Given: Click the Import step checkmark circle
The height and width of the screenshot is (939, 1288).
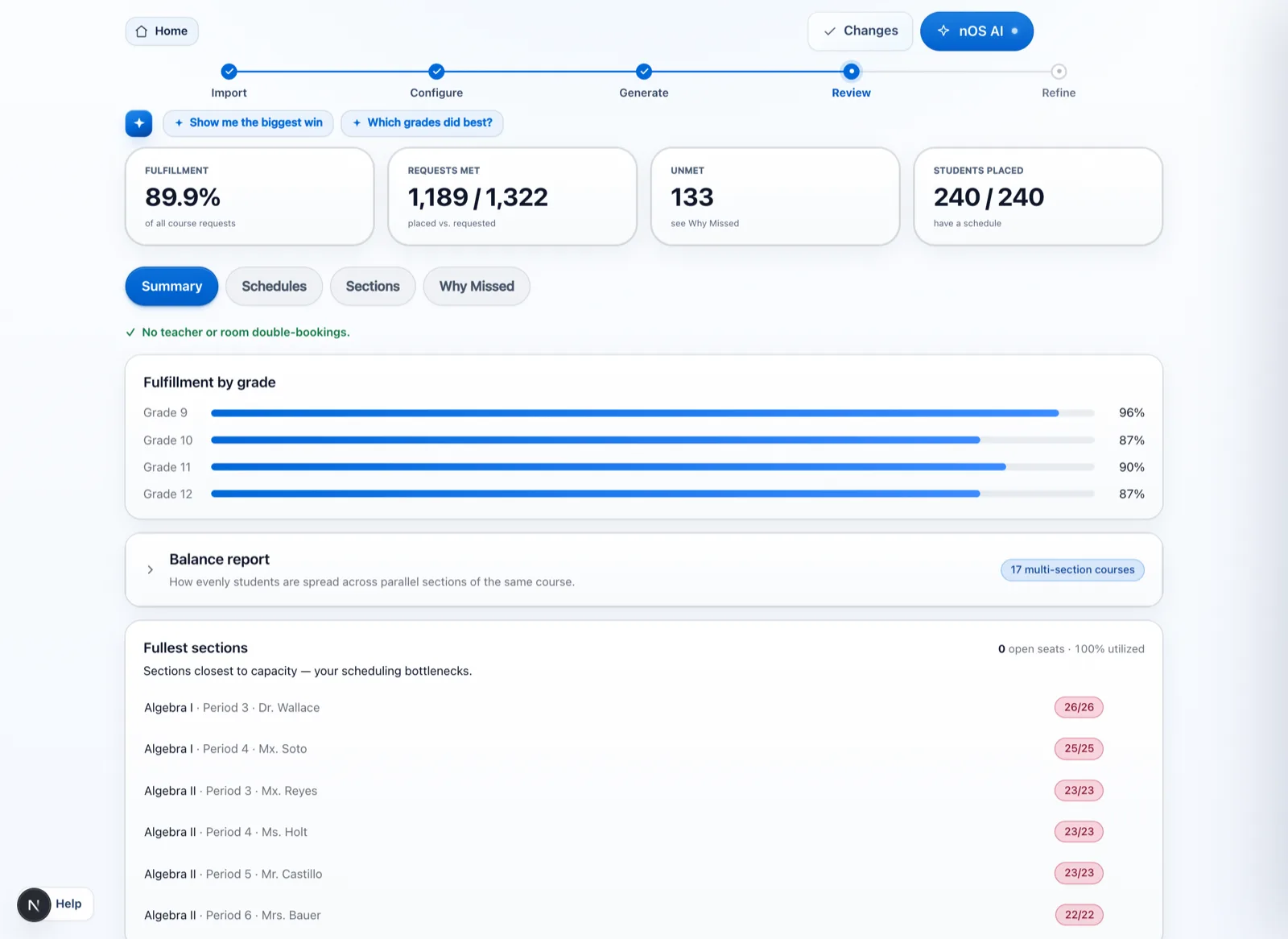Looking at the screenshot, I should click(x=229, y=72).
